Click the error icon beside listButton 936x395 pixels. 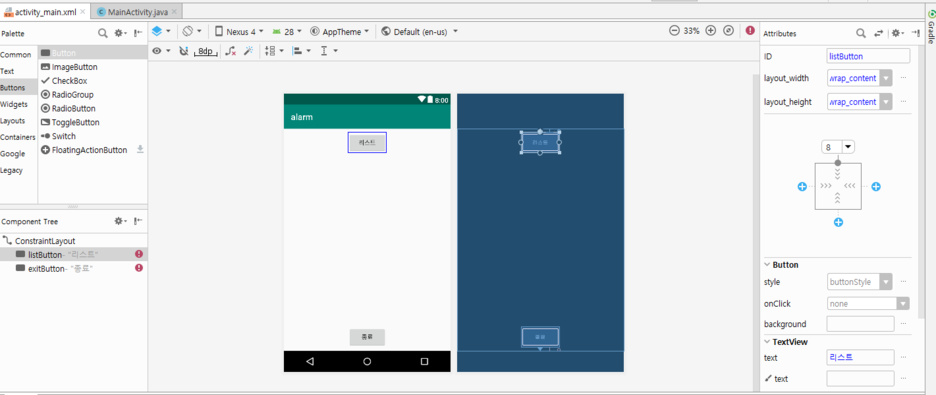(139, 254)
